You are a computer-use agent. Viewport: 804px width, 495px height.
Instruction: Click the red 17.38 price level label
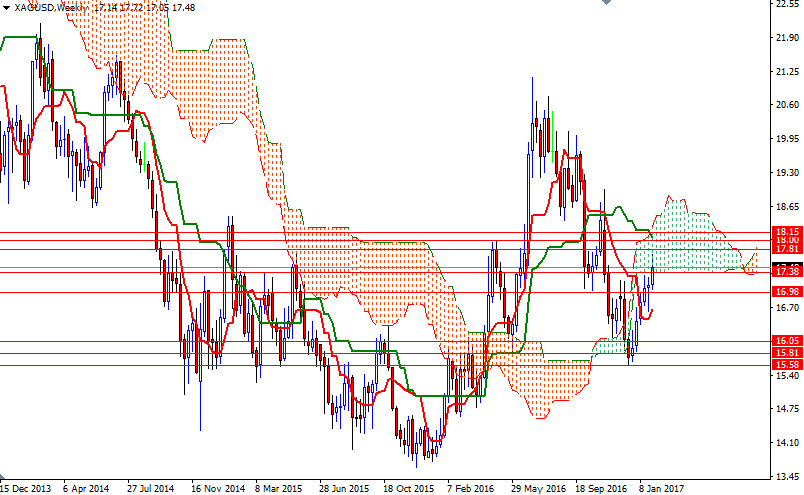[x=787, y=272]
